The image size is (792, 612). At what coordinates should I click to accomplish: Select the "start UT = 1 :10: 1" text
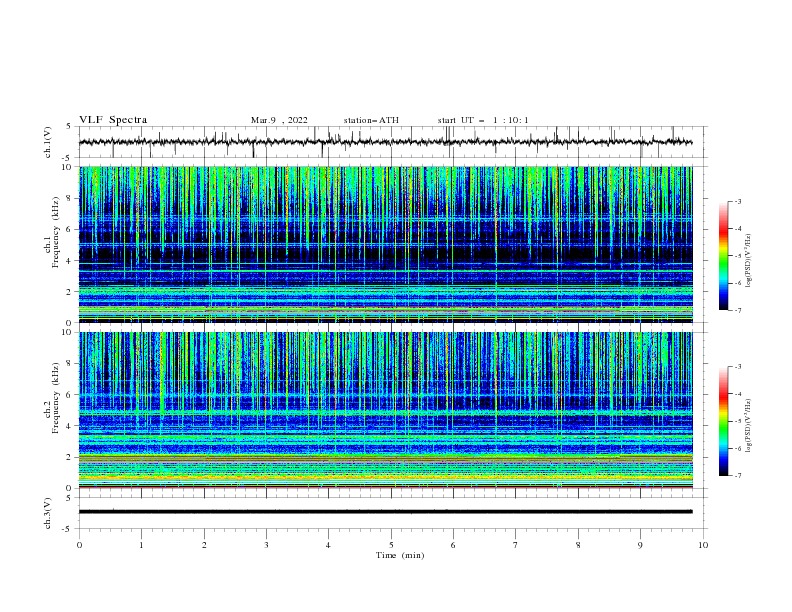tap(483, 120)
